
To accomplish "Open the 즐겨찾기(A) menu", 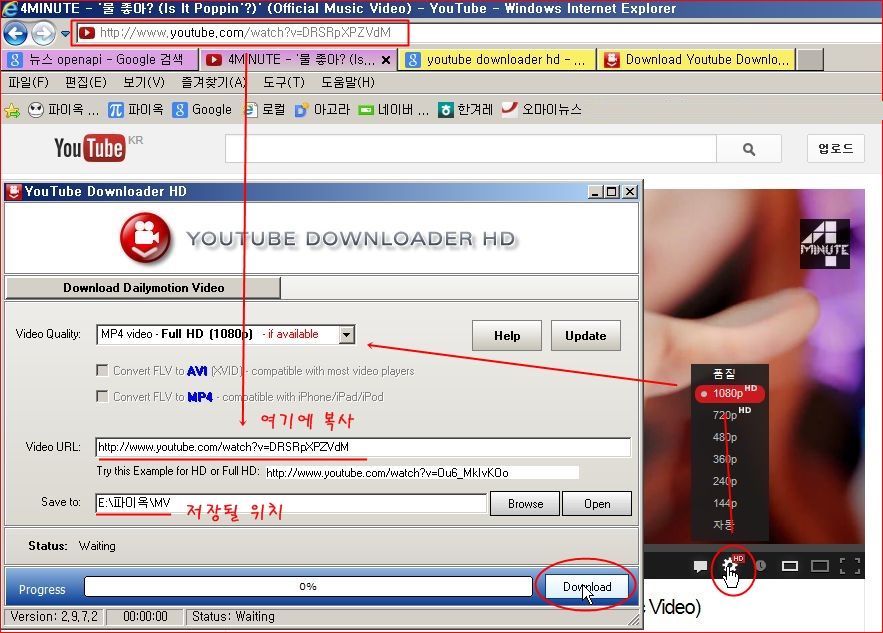I will click(x=214, y=83).
